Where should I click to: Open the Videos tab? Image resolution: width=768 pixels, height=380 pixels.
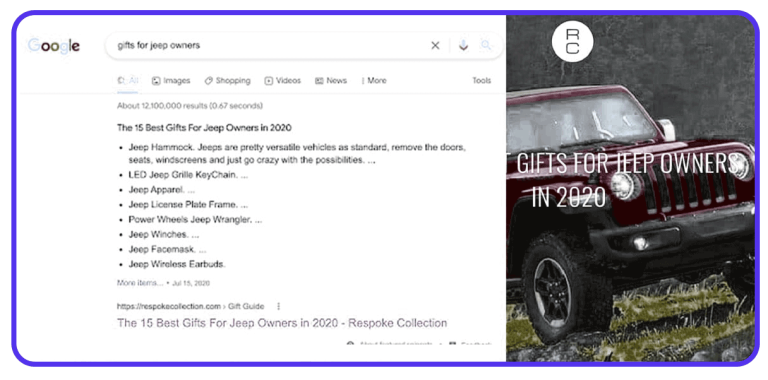pos(283,81)
